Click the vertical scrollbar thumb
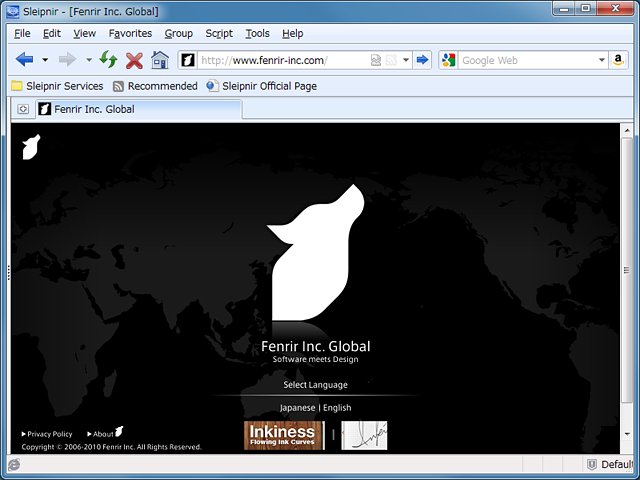Screen dimensions: 640x480 coord(627,270)
